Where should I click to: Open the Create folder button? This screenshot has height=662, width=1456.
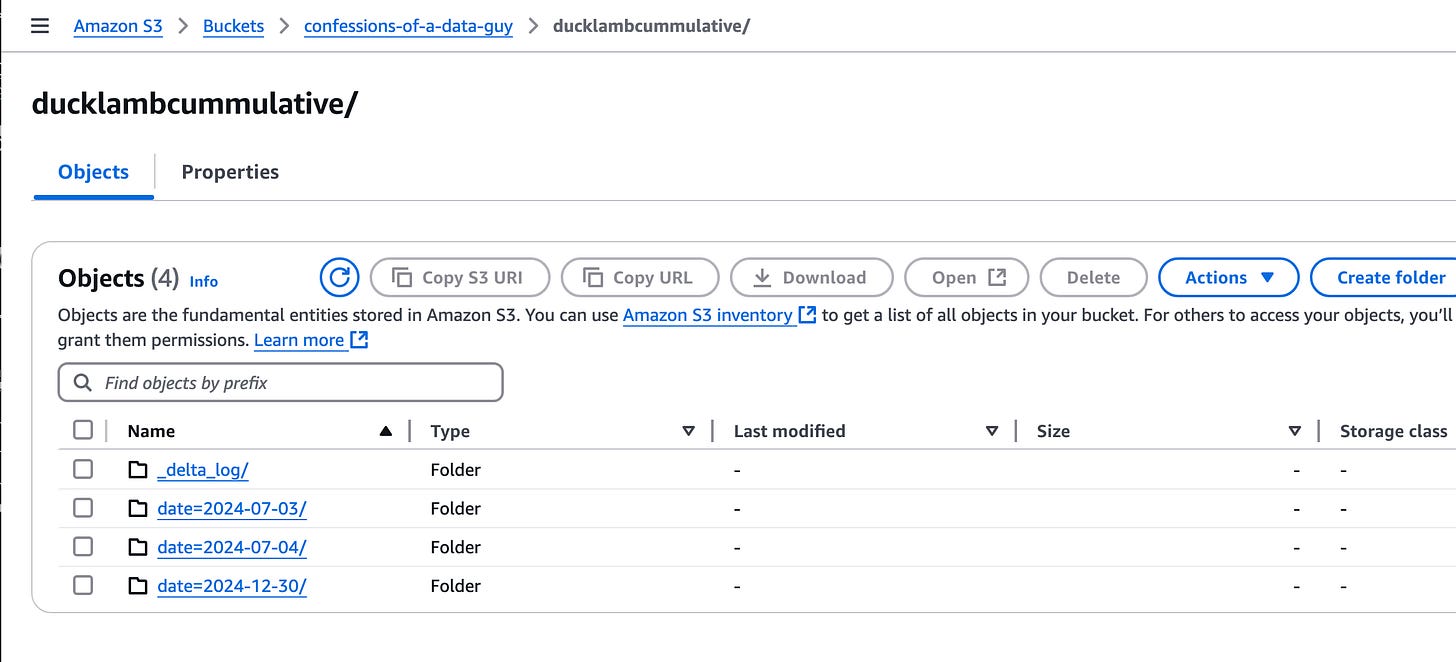[1390, 277]
